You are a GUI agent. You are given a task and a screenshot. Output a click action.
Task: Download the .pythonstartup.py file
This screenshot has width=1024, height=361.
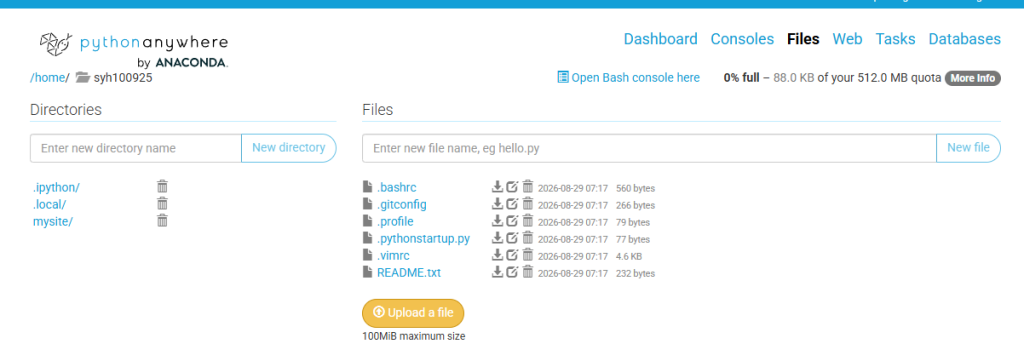click(497, 238)
